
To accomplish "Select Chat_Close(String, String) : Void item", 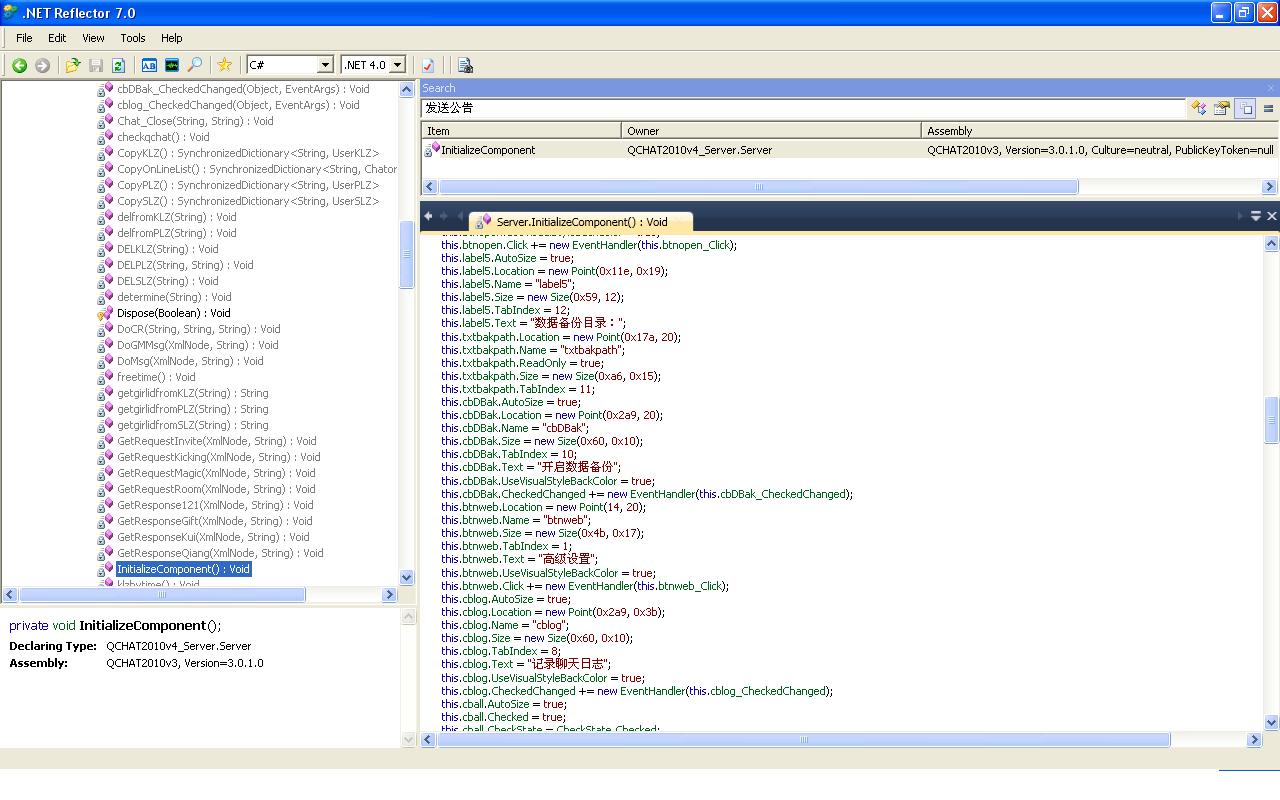I will [x=195, y=121].
